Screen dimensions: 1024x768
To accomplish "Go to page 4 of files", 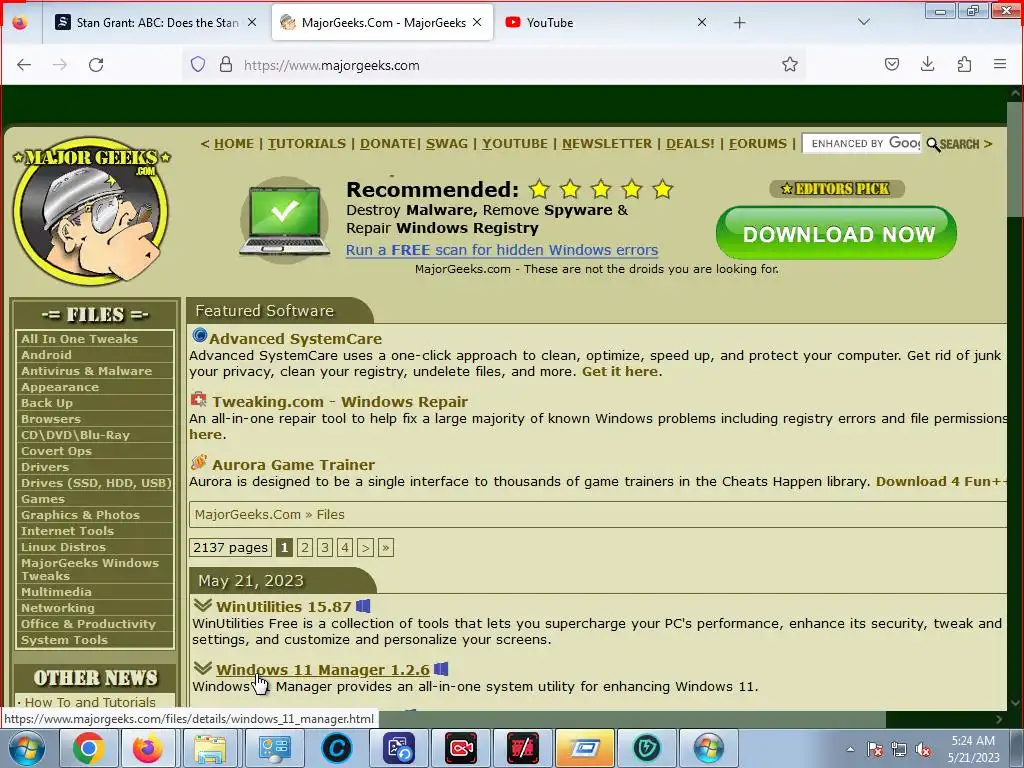I will click(345, 547).
